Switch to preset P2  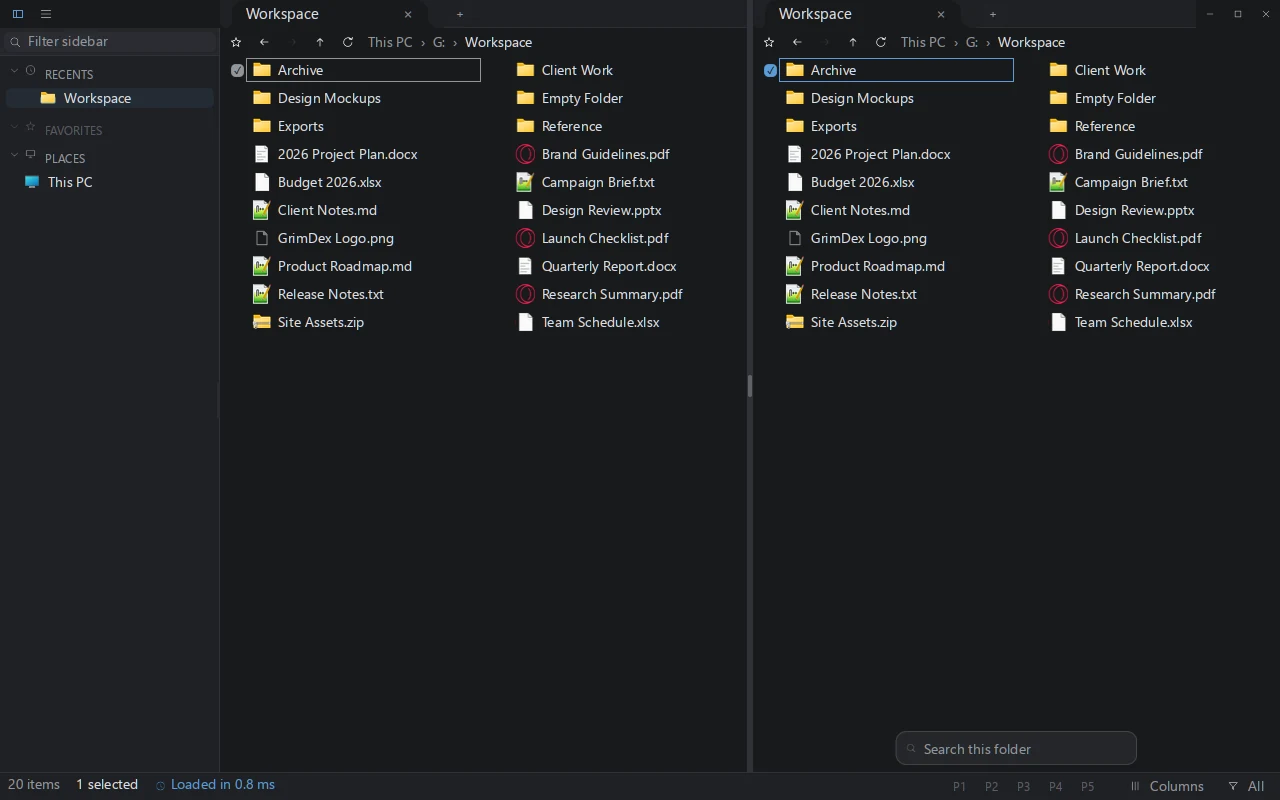991,787
